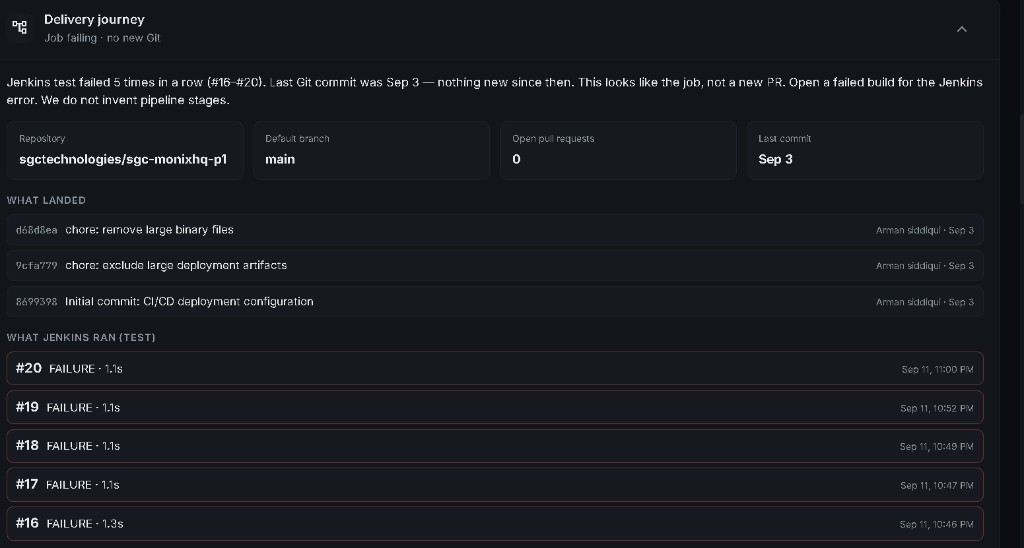
Task: Open failed Jenkins build #19
Action: [x=495, y=407]
